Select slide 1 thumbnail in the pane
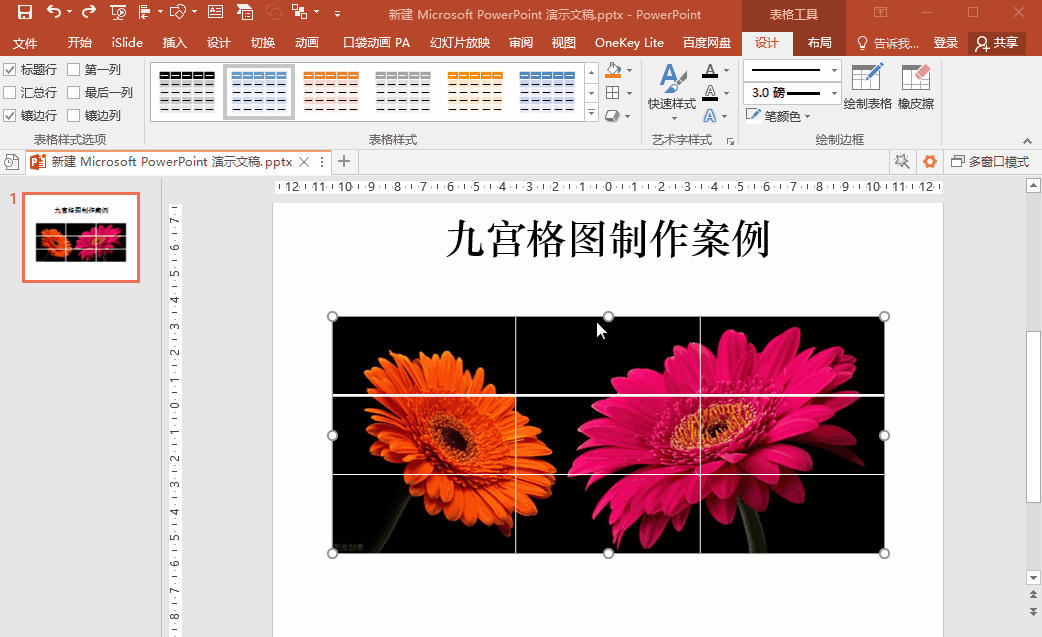This screenshot has width=1042, height=637. tap(81, 237)
